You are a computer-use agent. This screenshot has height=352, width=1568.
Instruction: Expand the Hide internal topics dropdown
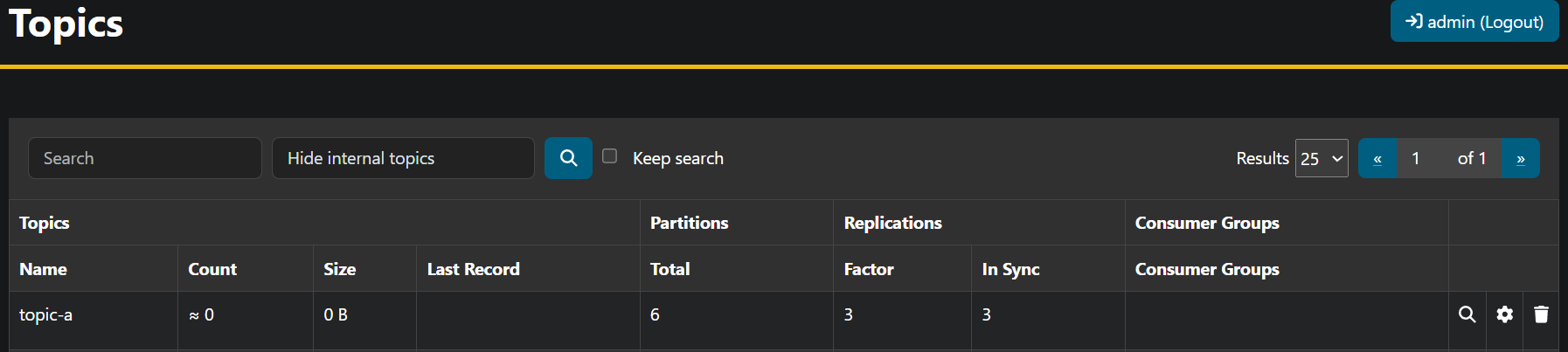pyautogui.click(x=403, y=158)
